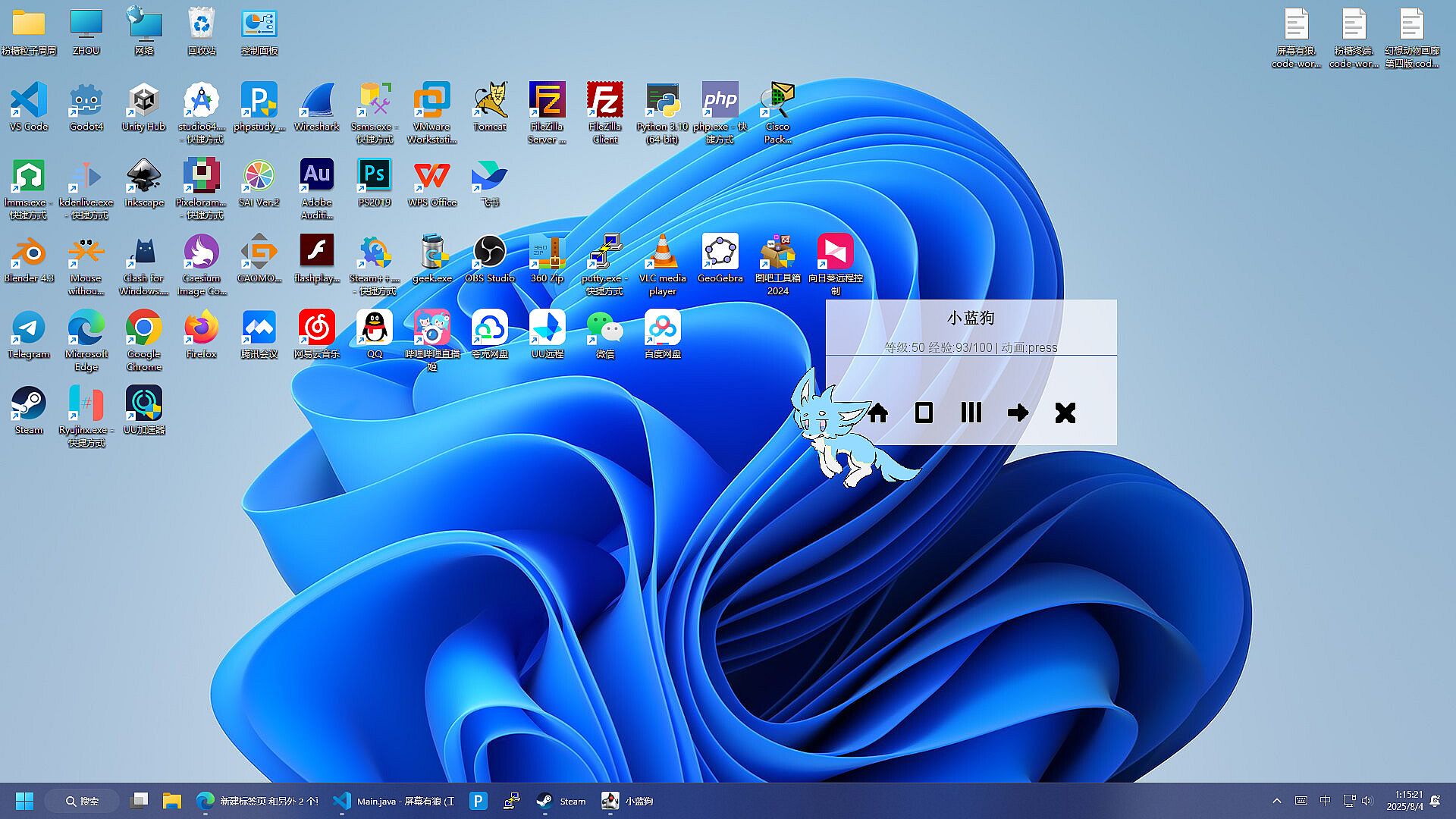Show hidden system tray icons chevron
The width and height of the screenshot is (1456, 819).
1277,801
